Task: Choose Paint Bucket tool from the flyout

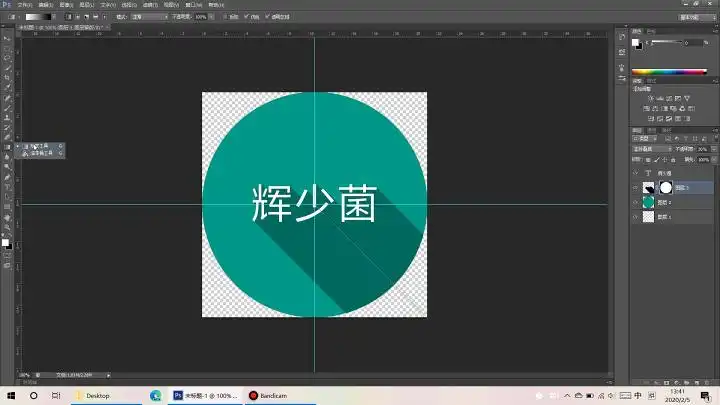Action: coord(40,153)
